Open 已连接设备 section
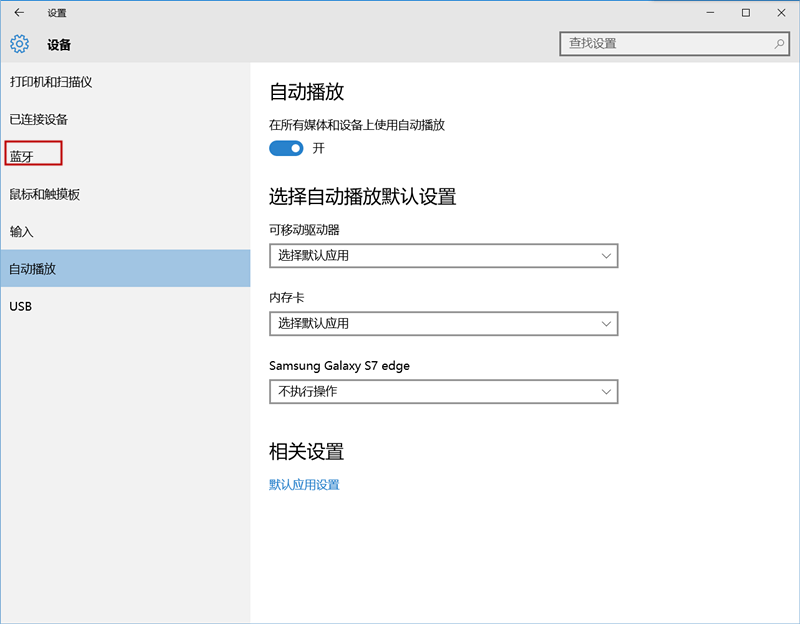This screenshot has height=624, width=800. tap(125, 119)
